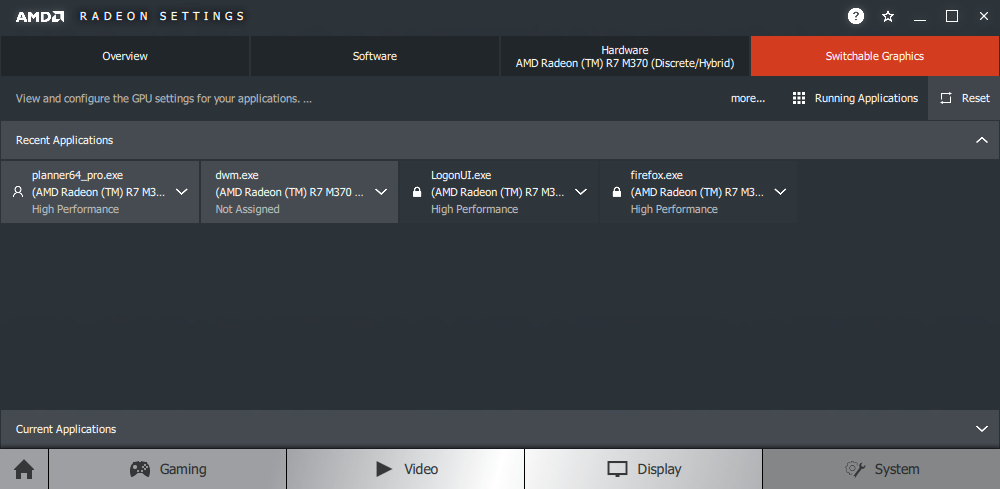Screen dimensions: 1000x489
Task: Open the System section
Action: [x=881, y=469]
